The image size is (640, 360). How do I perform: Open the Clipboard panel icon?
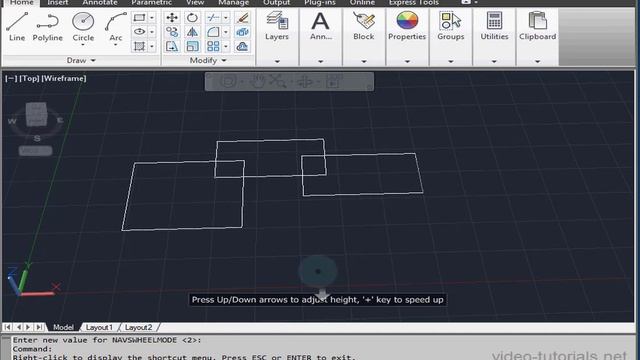pyautogui.click(x=538, y=20)
